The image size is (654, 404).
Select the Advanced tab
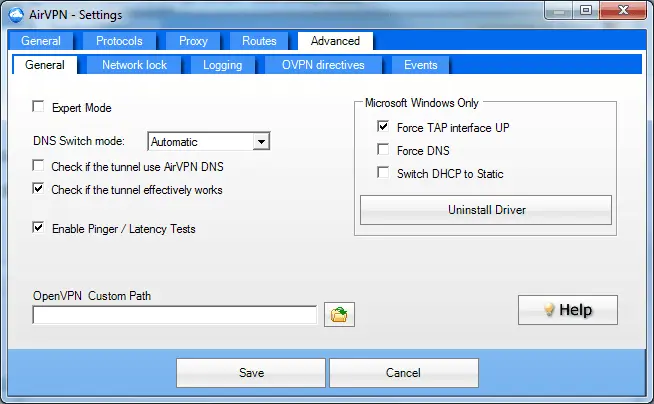[x=335, y=41]
